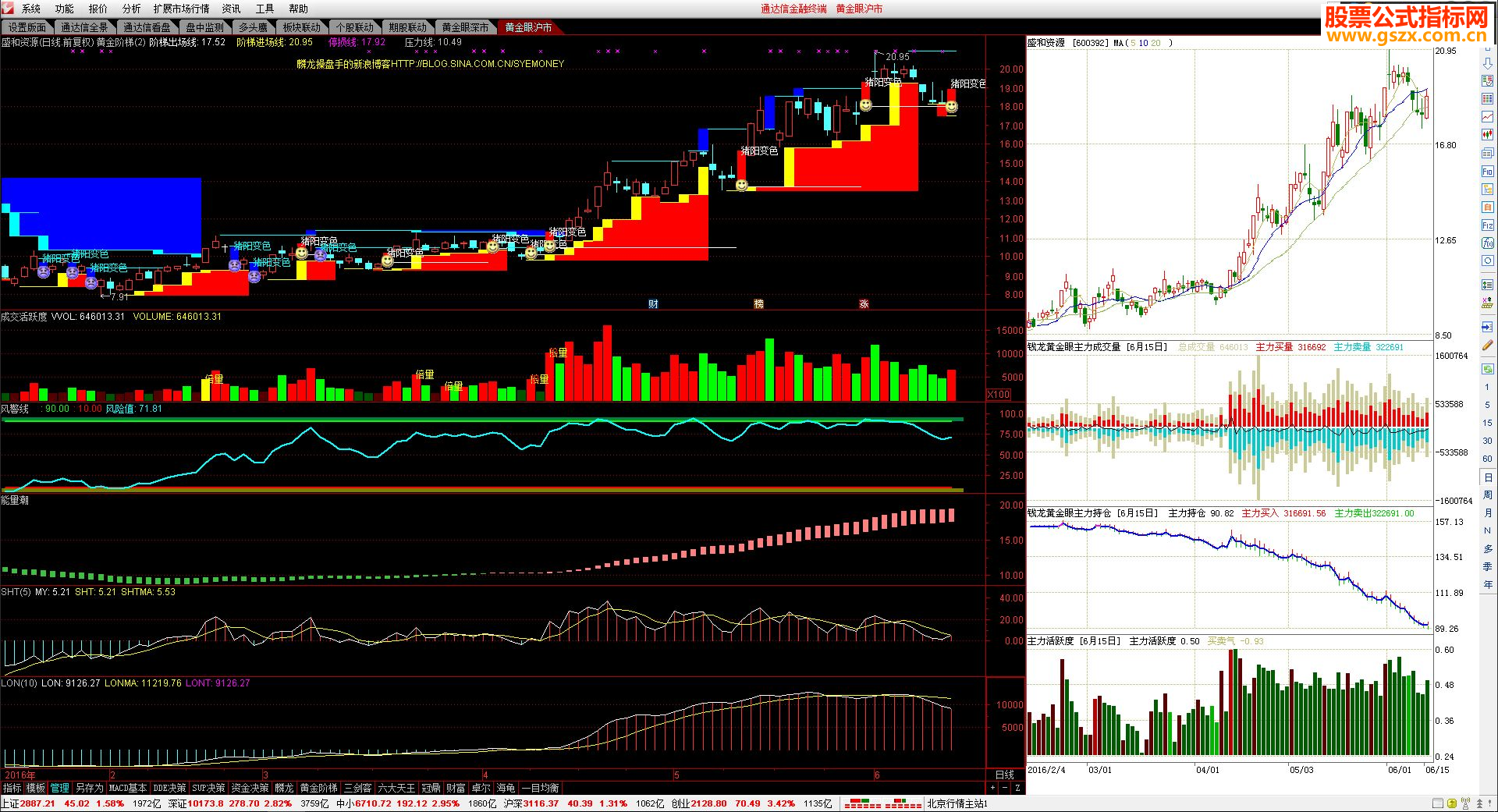
Task: Select the 1-minute period button
Action: (1487, 388)
